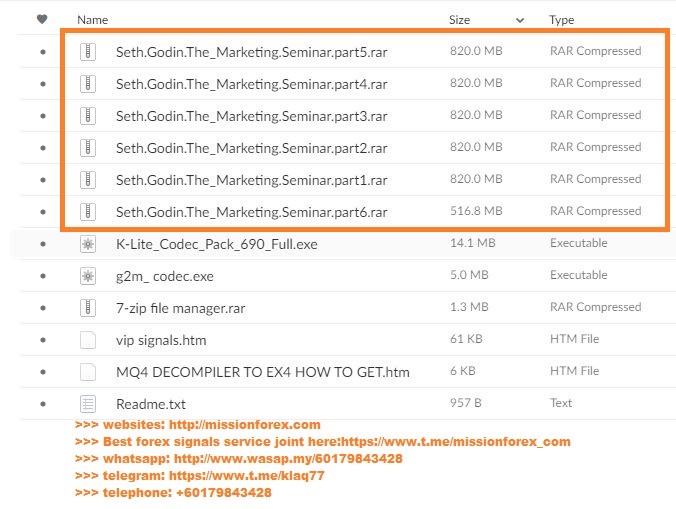676x509 pixels.
Task: Select file g2m_ codec.exe
Action: pyautogui.click(x=165, y=276)
